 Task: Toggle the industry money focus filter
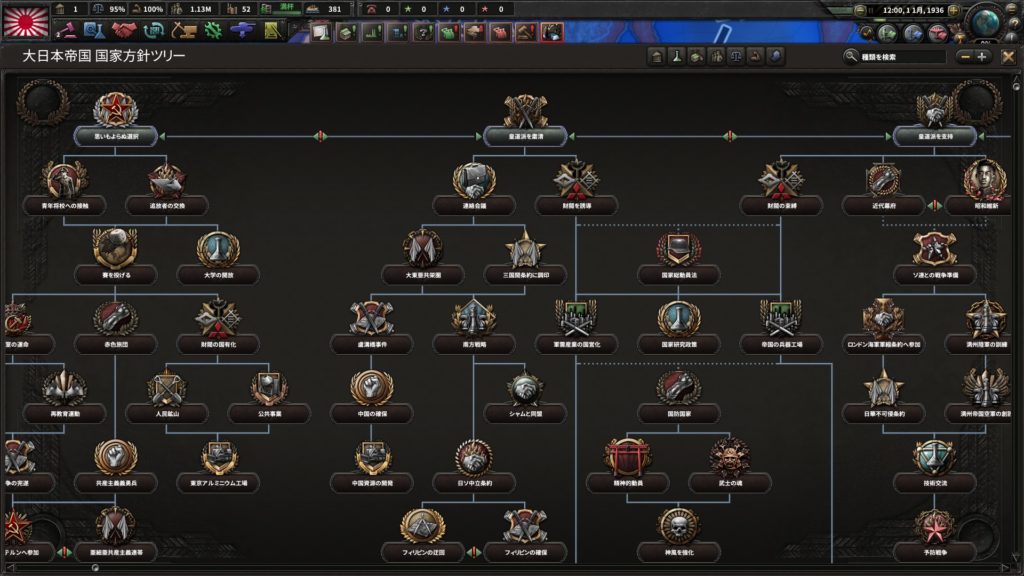tap(697, 57)
